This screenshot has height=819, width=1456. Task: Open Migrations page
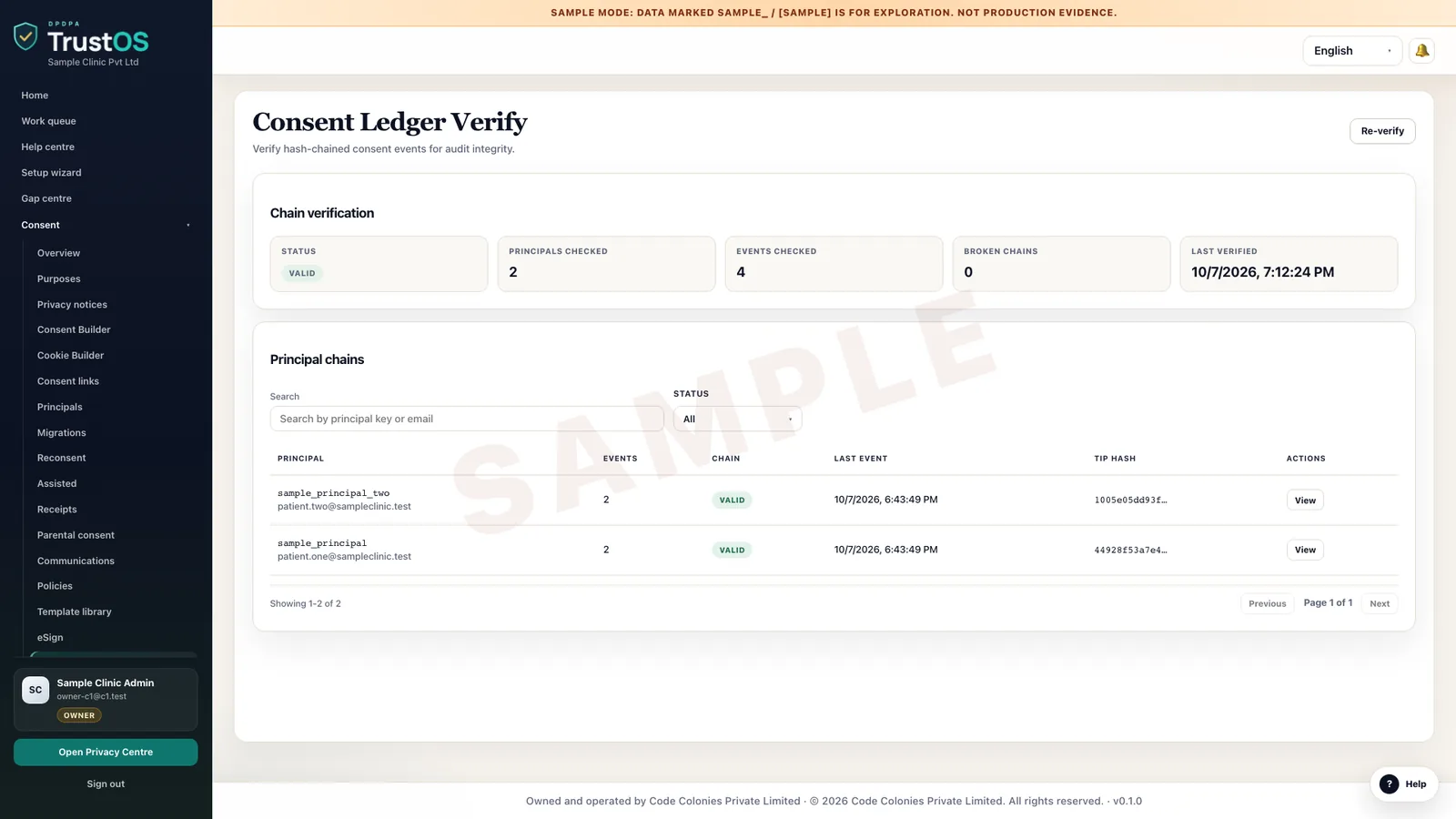tap(61, 433)
